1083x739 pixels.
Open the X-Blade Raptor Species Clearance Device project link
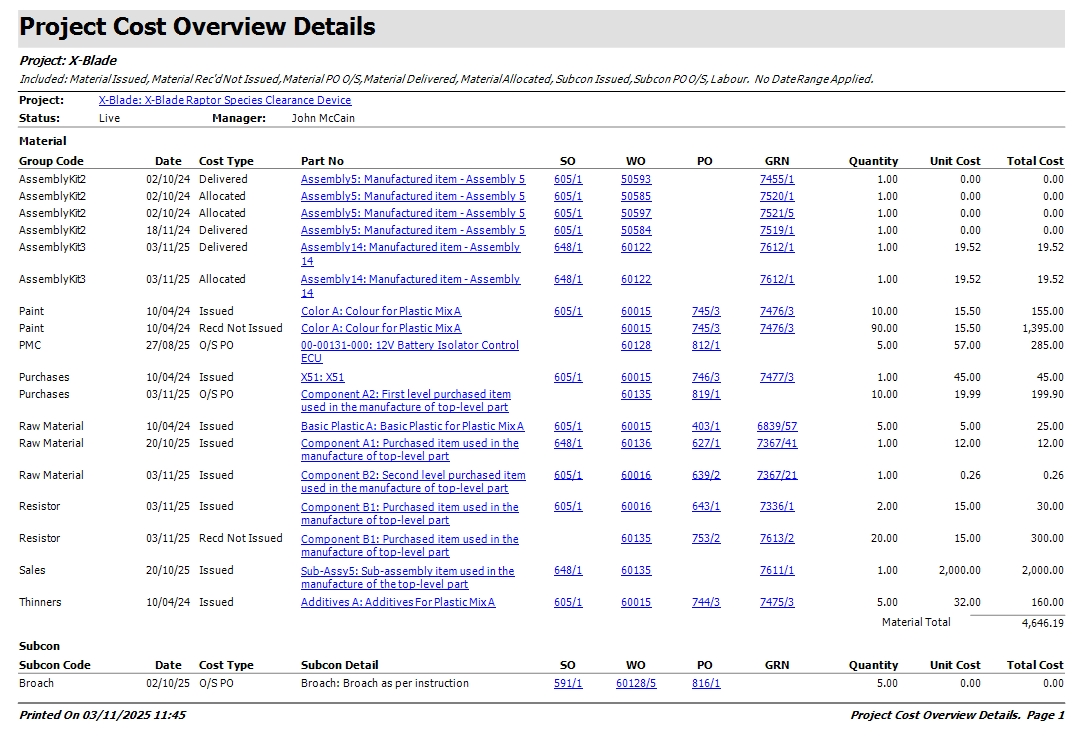click(225, 100)
